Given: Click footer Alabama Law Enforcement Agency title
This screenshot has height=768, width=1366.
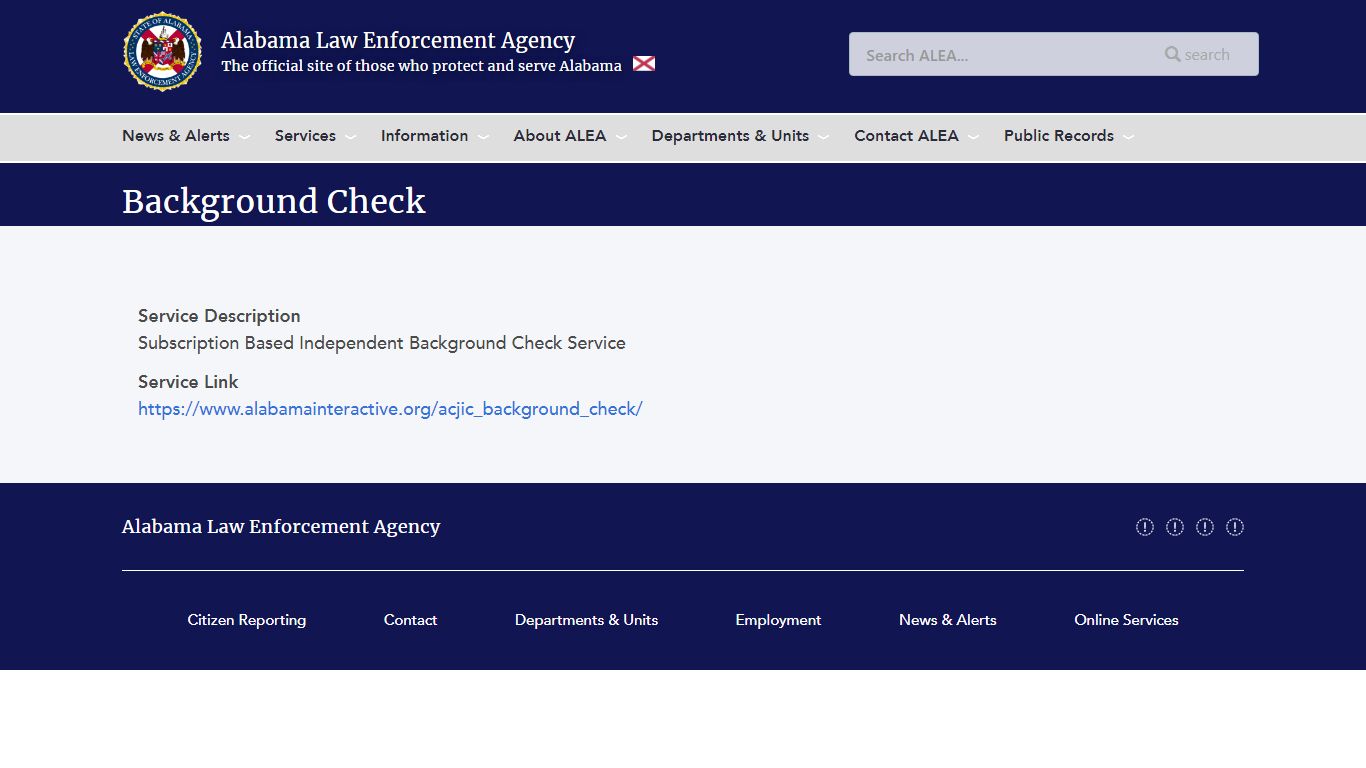Looking at the screenshot, I should pyautogui.click(x=281, y=527).
